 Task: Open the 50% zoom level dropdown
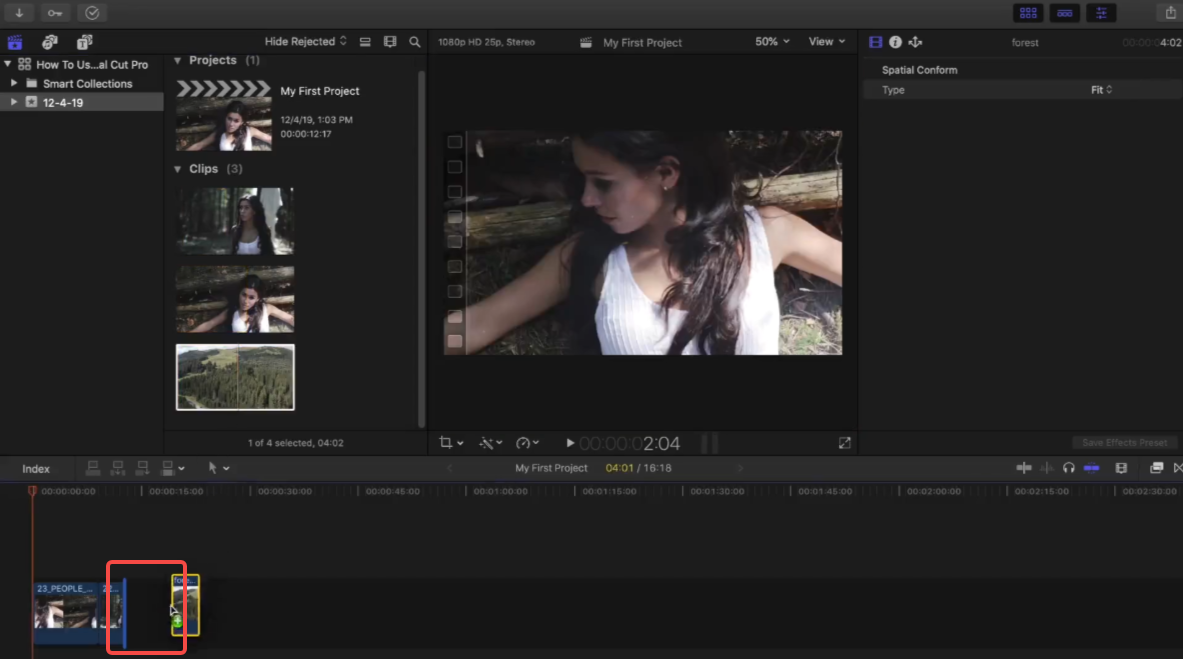coord(772,42)
